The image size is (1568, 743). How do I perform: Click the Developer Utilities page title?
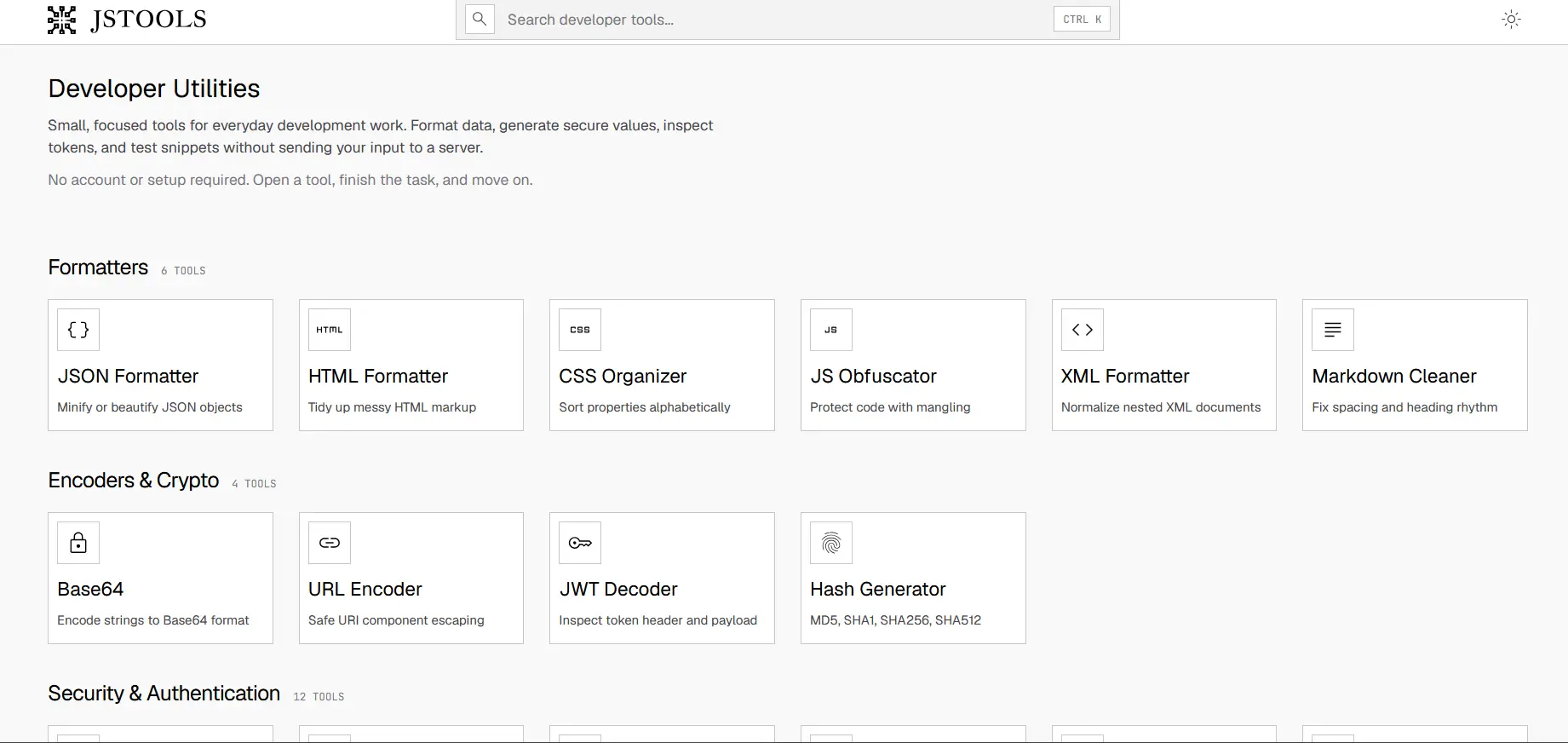(x=154, y=89)
